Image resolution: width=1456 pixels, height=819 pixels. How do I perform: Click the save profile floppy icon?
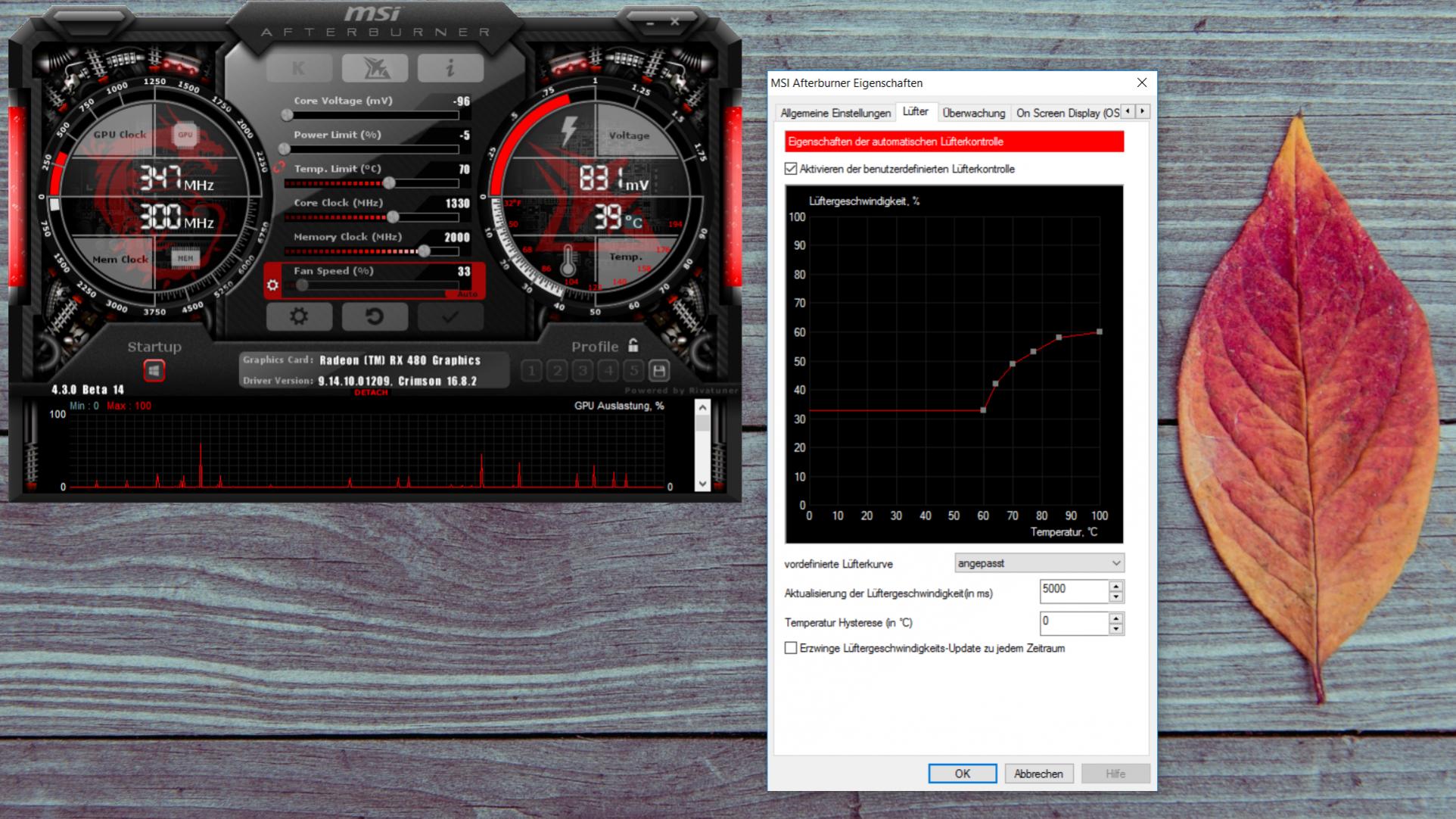pyautogui.click(x=659, y=371)
